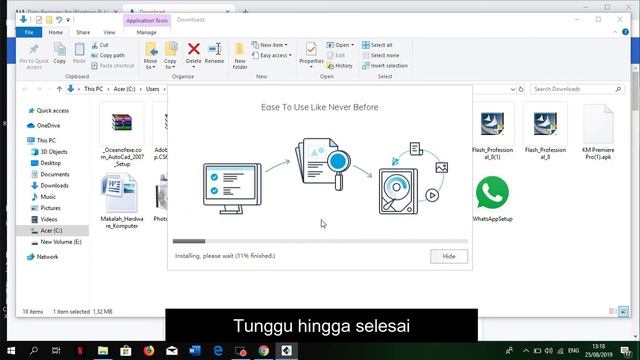640x360 pixels.
Task: Select the AutoCad_2007_Setup archive file
Action: pos(122,135)
